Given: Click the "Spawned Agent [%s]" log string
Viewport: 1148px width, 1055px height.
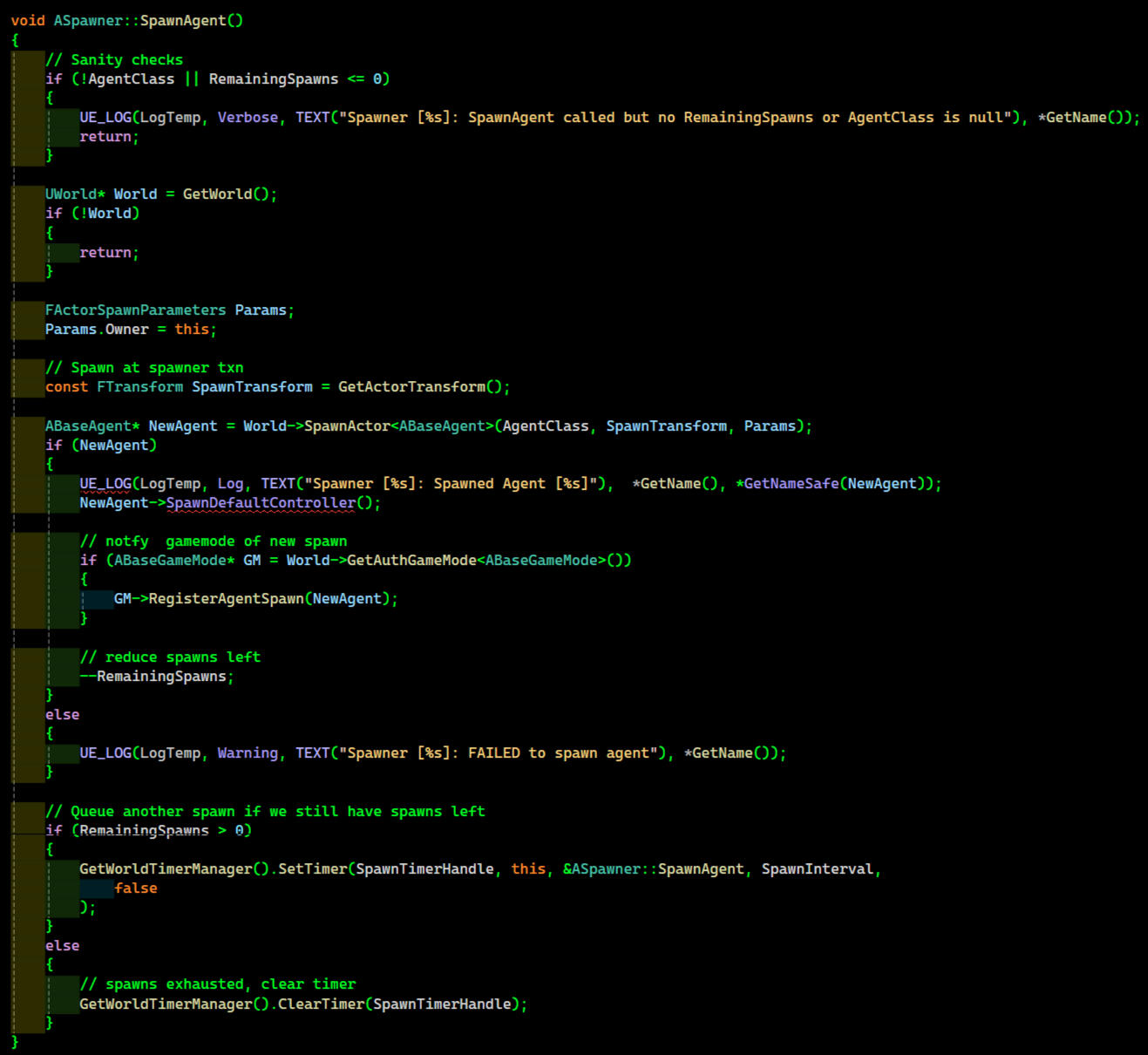Looking at the screenshot, I should pyautogui.click(x=515, y=484).
